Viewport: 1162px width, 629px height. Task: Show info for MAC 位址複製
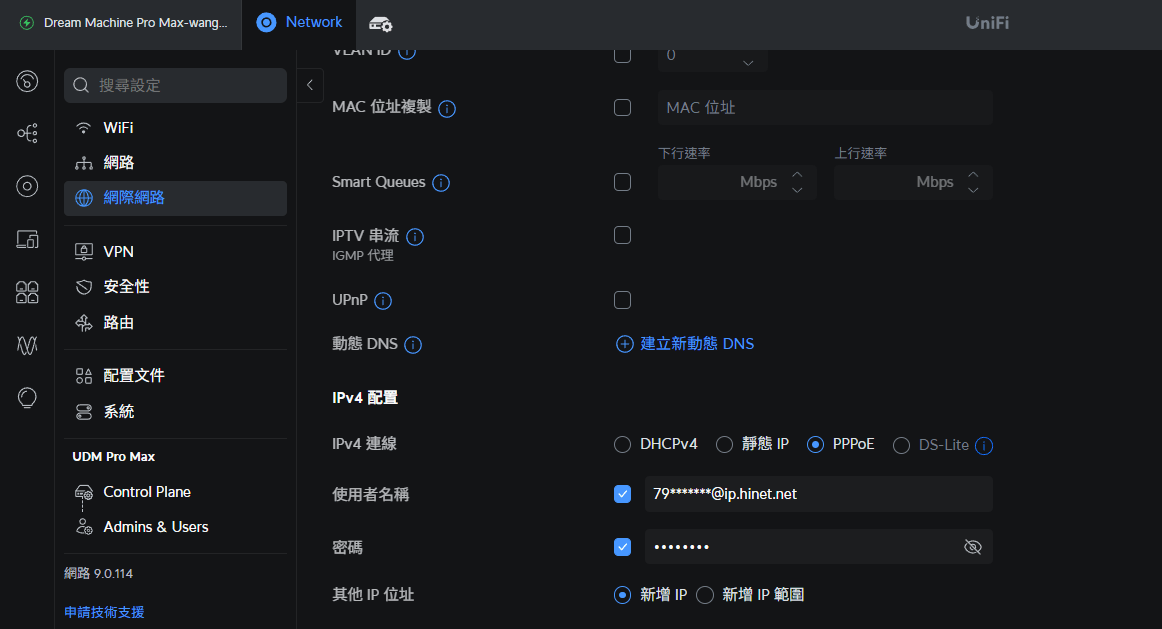[447, 108]
